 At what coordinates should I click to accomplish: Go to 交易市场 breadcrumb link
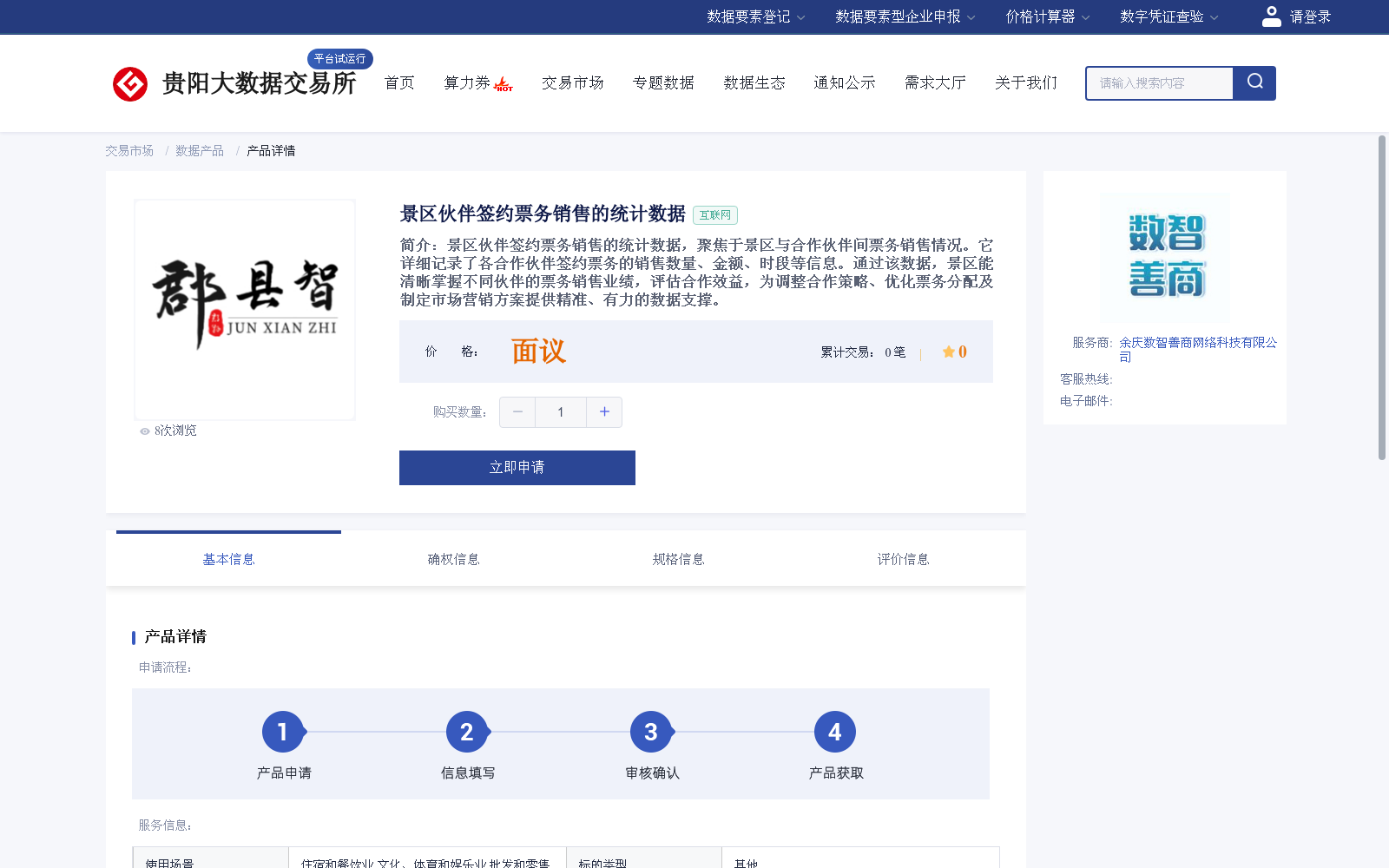tap(129, 151)
